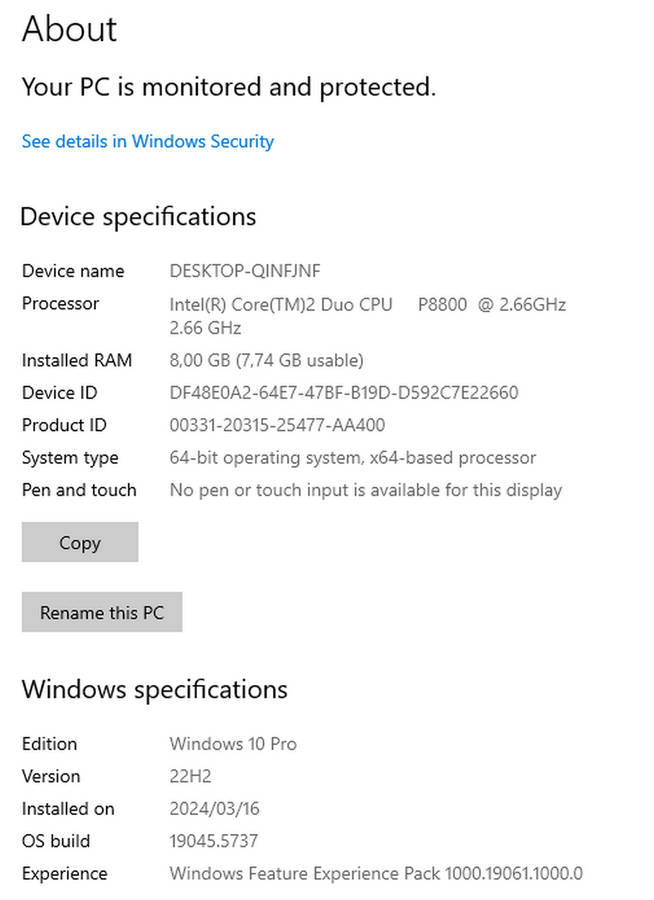Click the About page heading
The height and width of the screenshot is (900, 654).
tap(69, 29)
